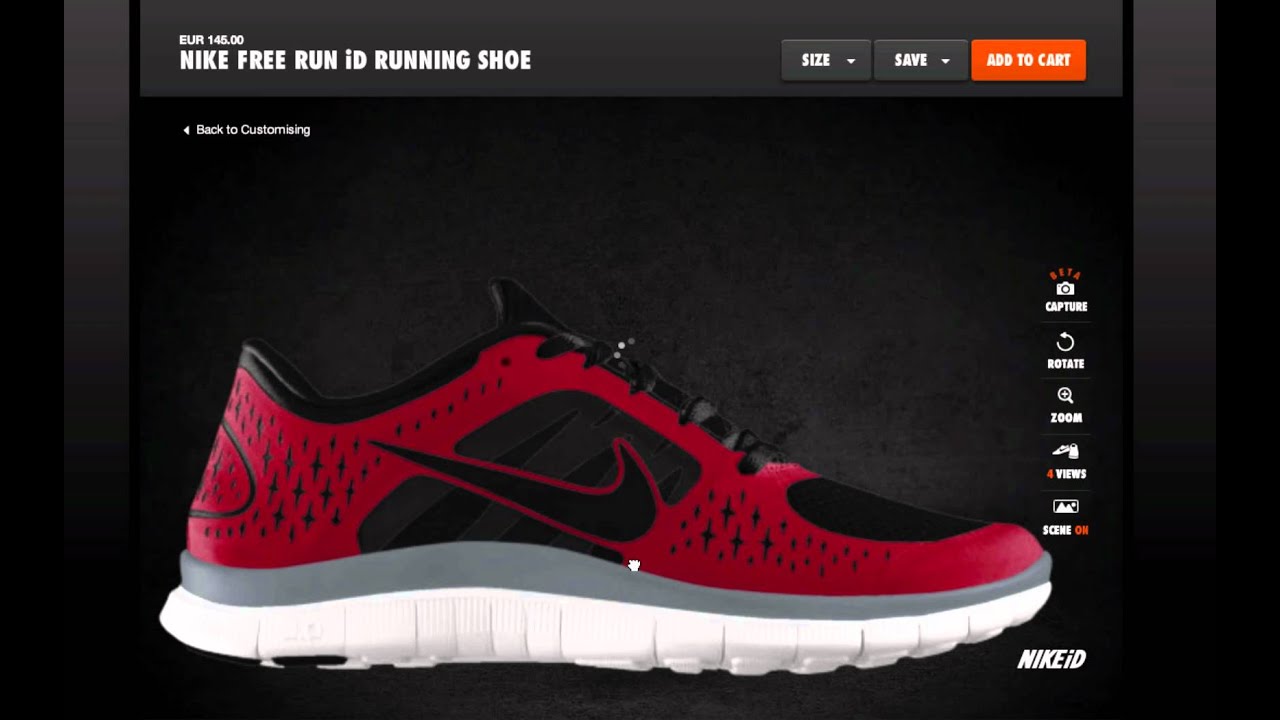Click the NIKEiD logo
The height and width of the screenshot is (720, 1280).
(x=1051, y=659)
